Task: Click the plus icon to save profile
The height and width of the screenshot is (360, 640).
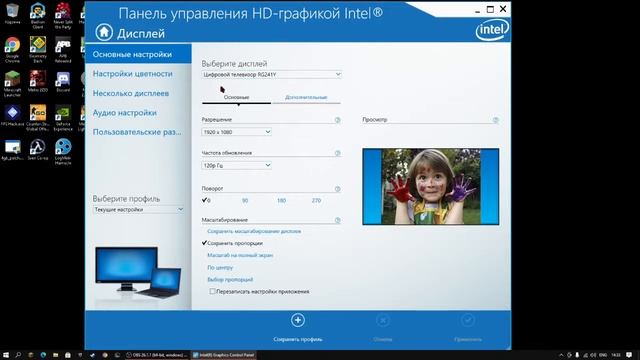Action: [x=298, y=320]
